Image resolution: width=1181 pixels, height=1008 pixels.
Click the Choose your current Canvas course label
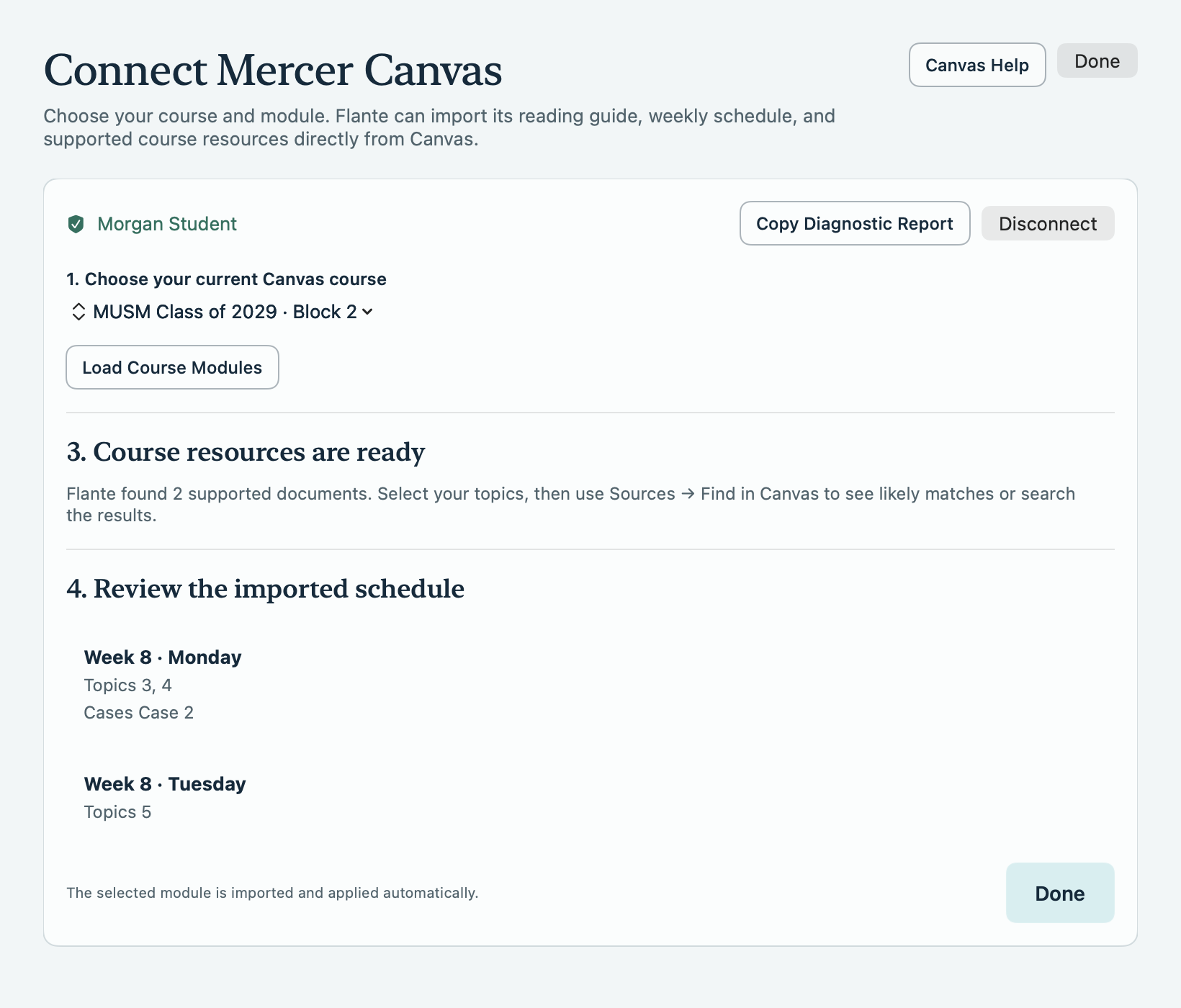coord(226,279)
